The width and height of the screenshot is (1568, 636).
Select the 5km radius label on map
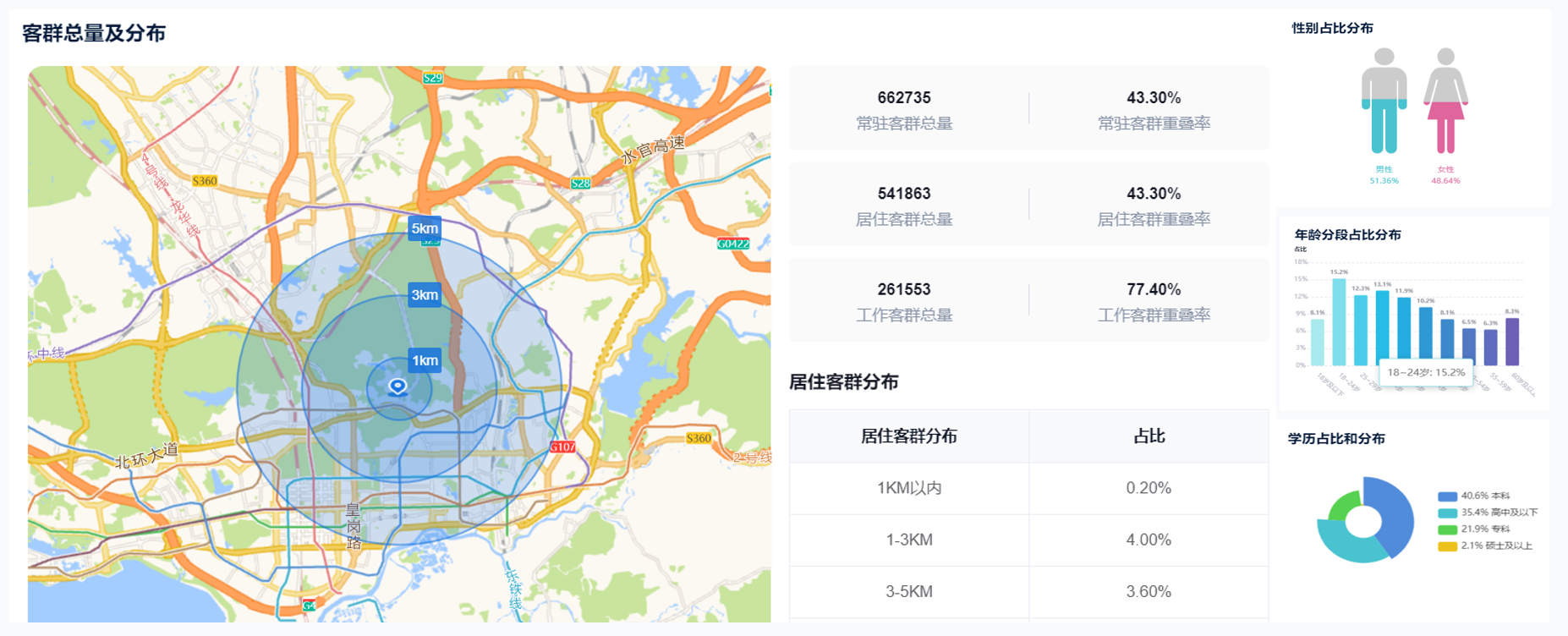425,228
